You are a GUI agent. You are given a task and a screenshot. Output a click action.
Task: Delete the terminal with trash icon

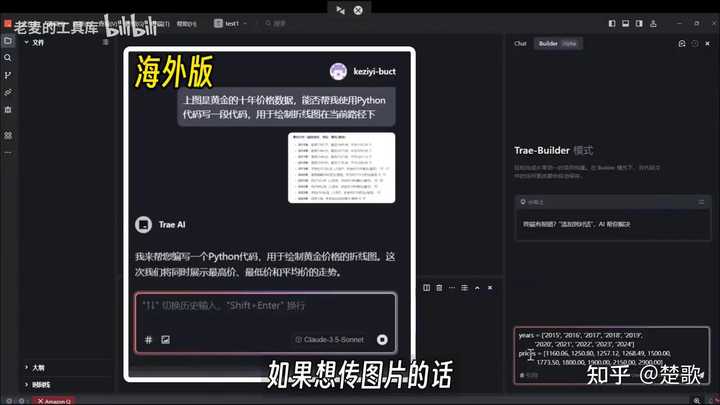pos(439,288)
